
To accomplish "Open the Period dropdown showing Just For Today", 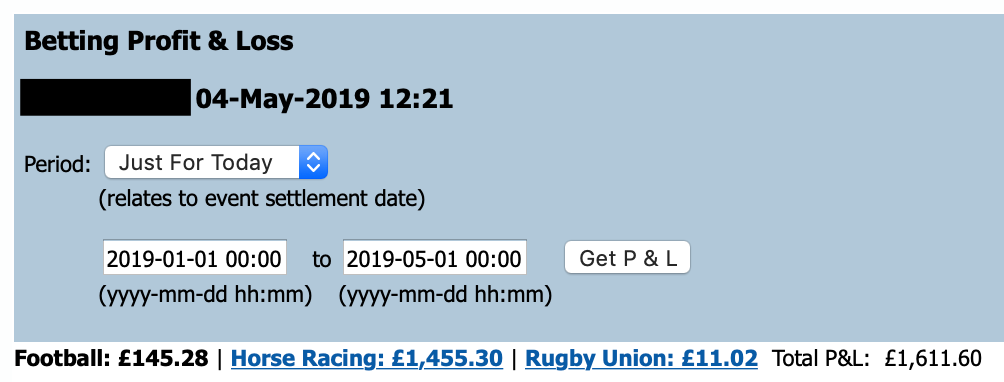I will pyautogui.click(x=216, y=163).
